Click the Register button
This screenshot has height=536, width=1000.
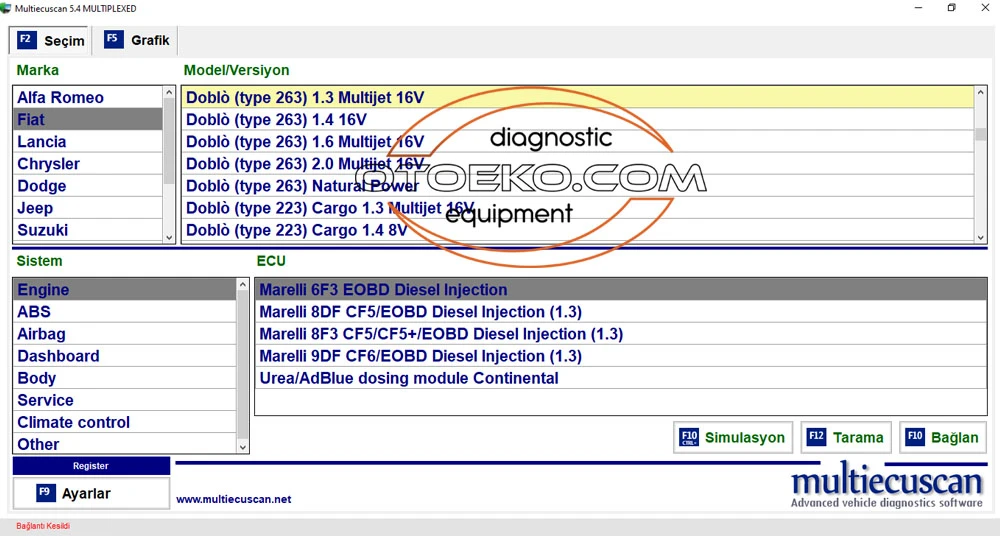tap(91, 466)
